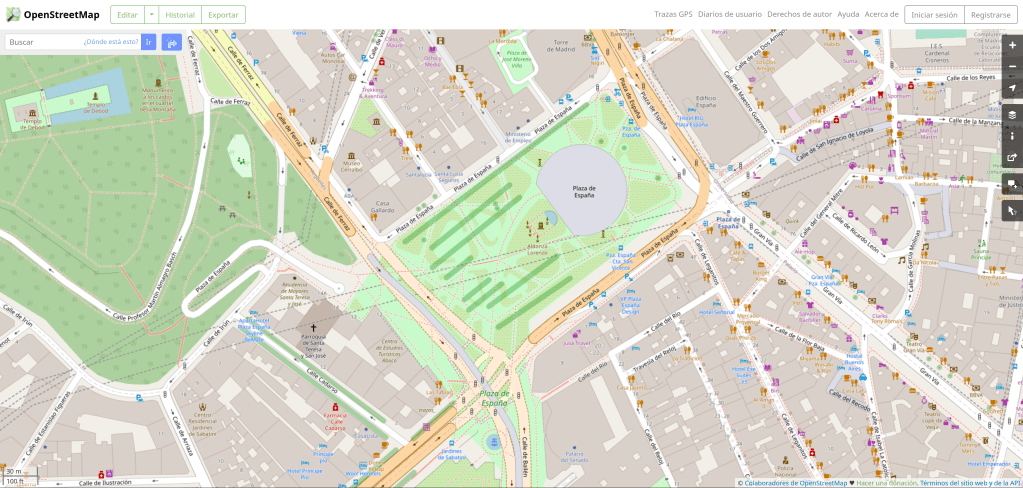Click the Editar button

click(x=126, y=15)
